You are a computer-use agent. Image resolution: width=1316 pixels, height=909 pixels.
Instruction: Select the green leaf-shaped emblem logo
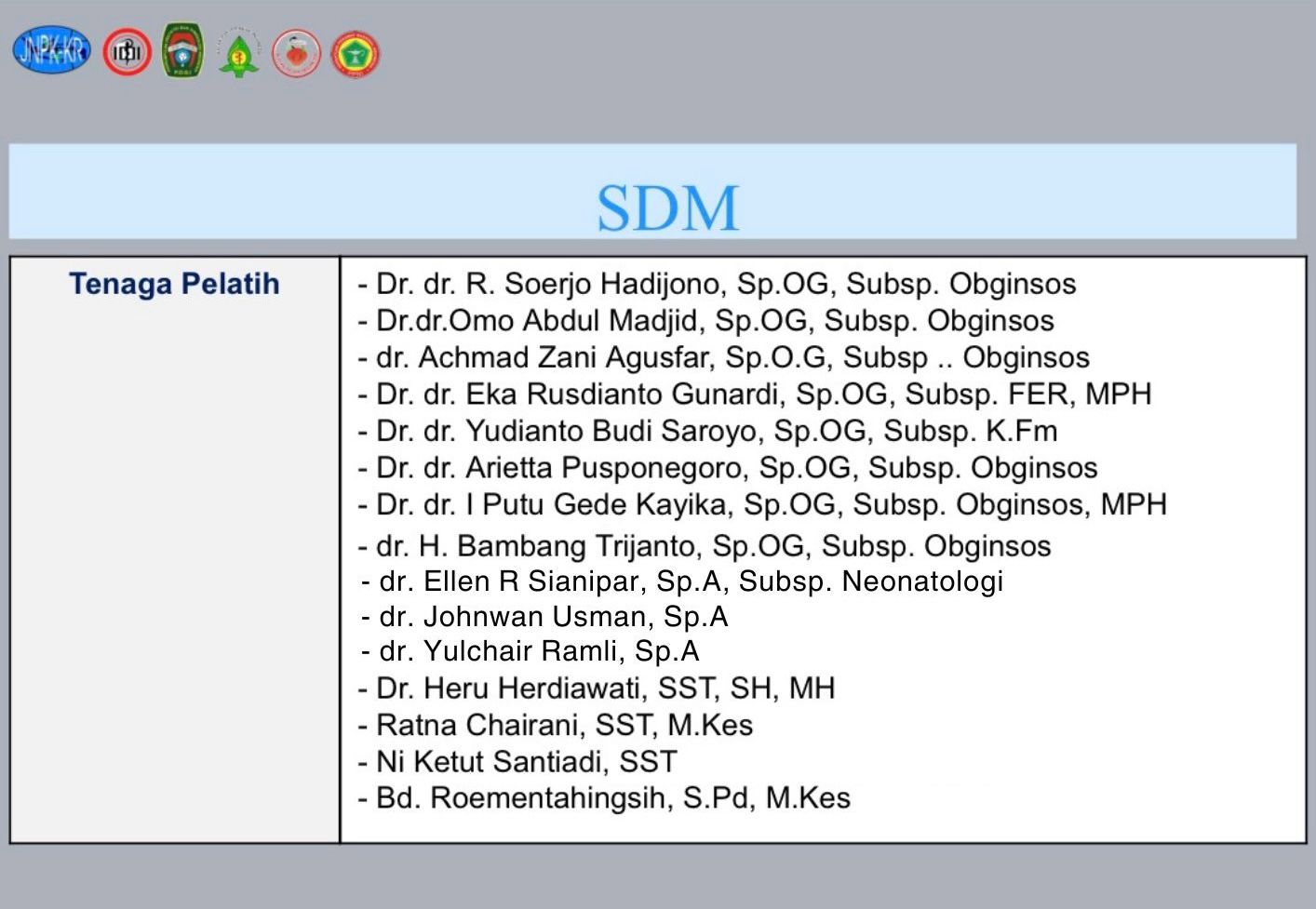click(238, 54)
